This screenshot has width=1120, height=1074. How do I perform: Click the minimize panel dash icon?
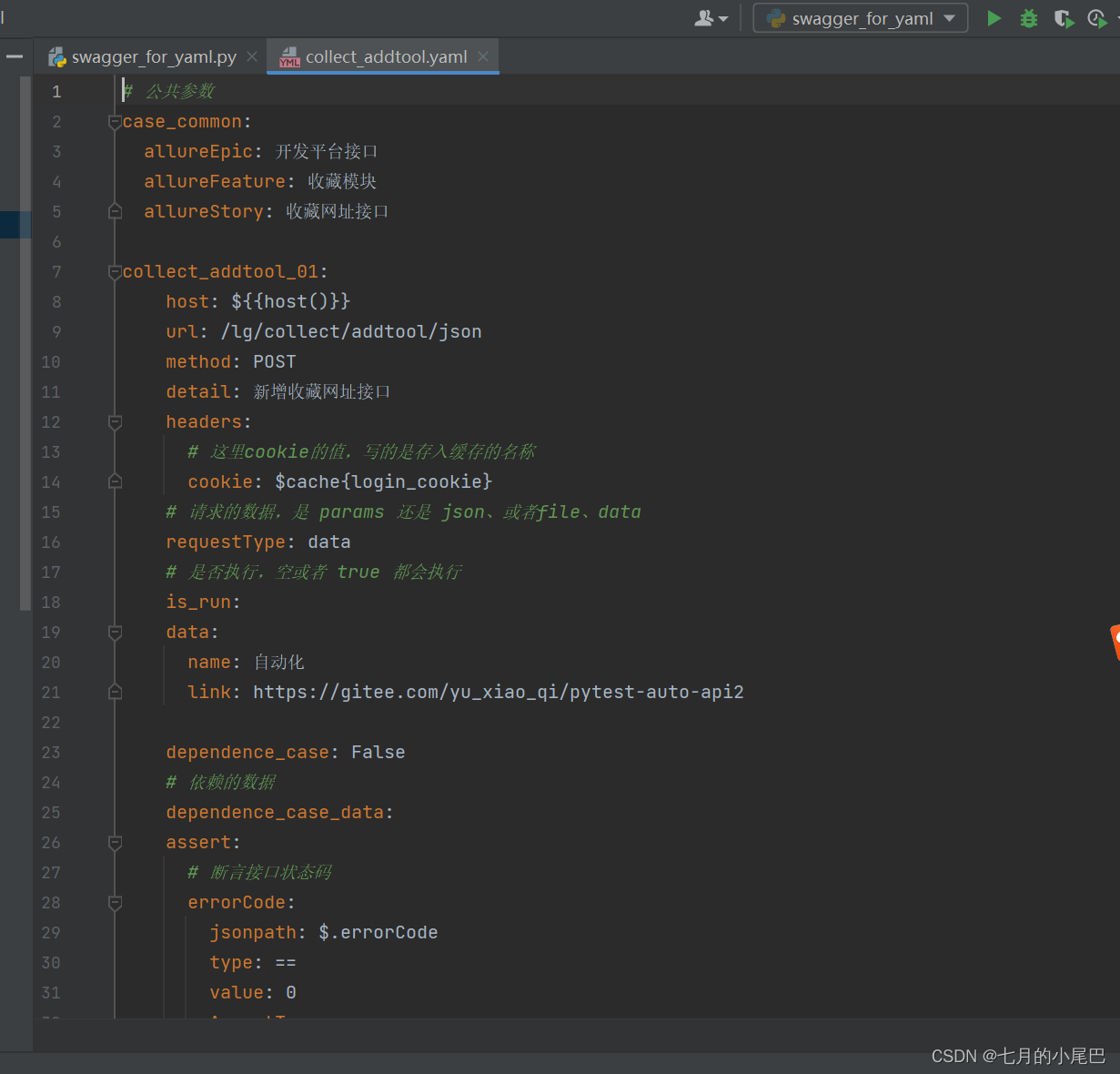pos(14,56)
